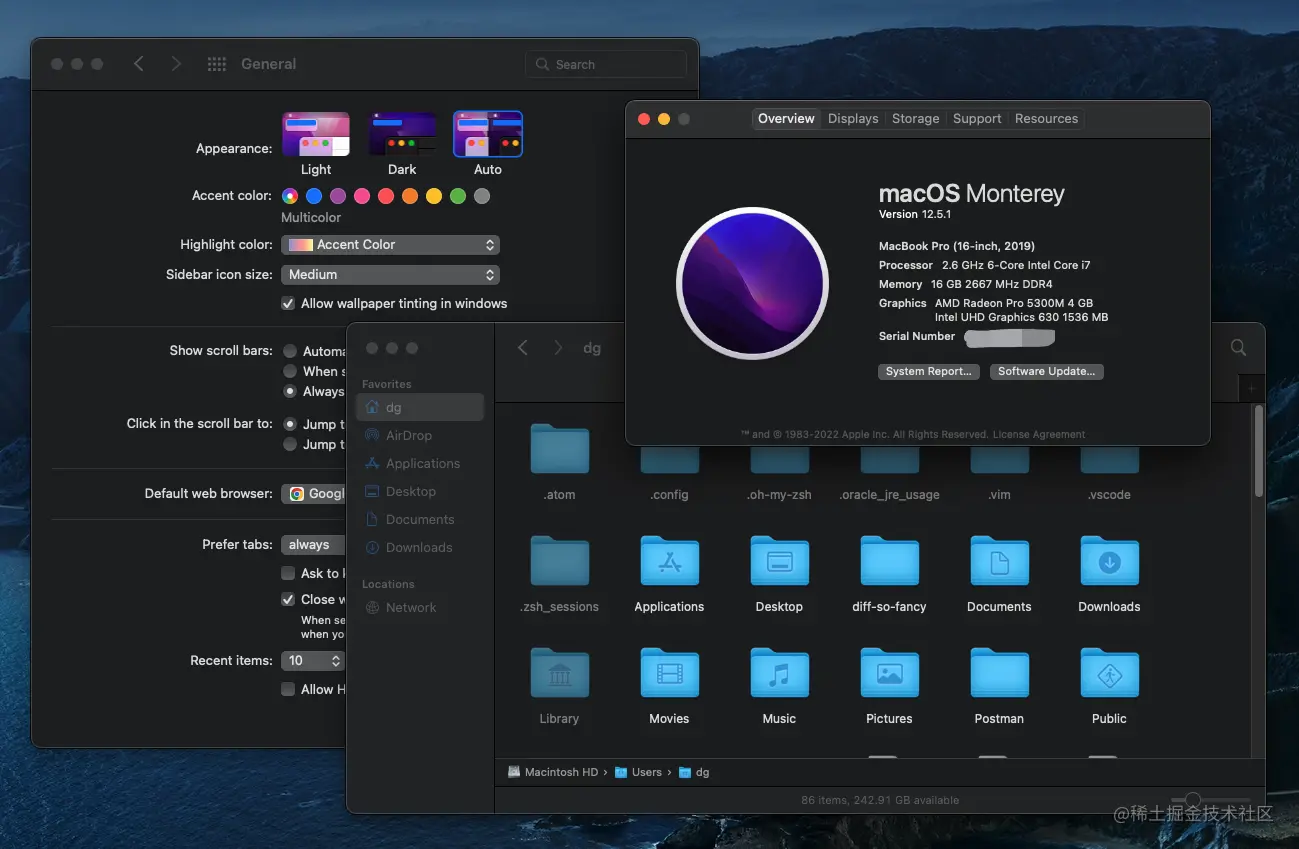This screenshot has width=1299, height=849.
Task: Click the System Report button
Action: pyautogui.click(x=928, y=372)
